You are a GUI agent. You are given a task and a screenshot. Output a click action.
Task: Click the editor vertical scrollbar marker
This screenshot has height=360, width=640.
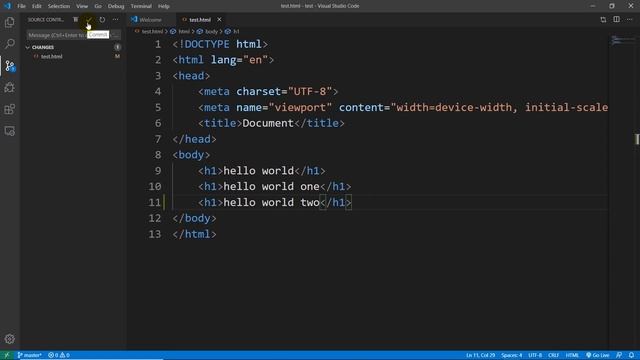(637, 139)
